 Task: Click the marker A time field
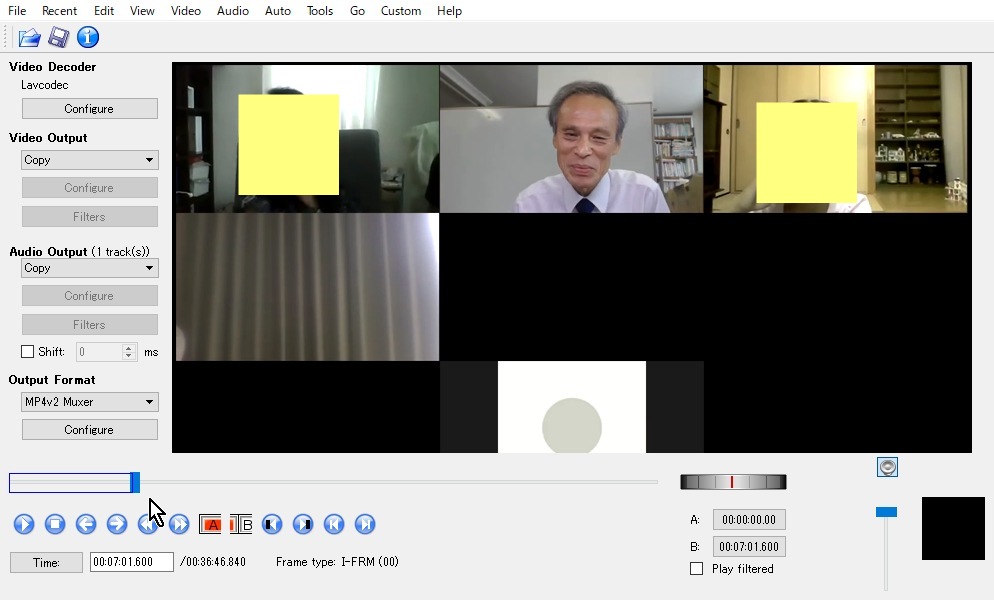click(749, 519)
